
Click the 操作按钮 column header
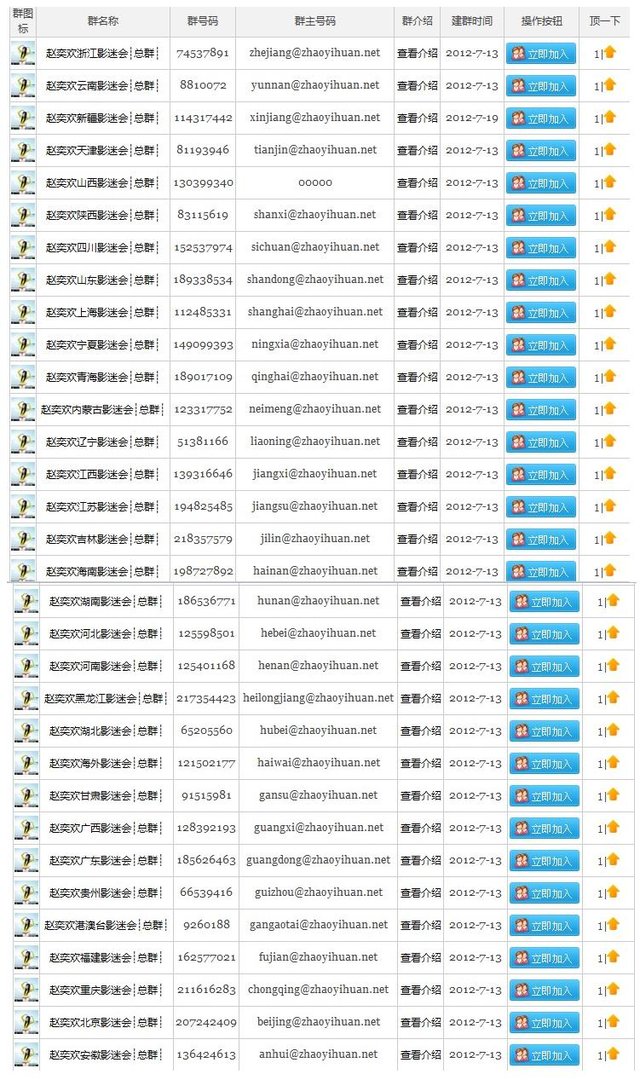(x=541, y=21)
